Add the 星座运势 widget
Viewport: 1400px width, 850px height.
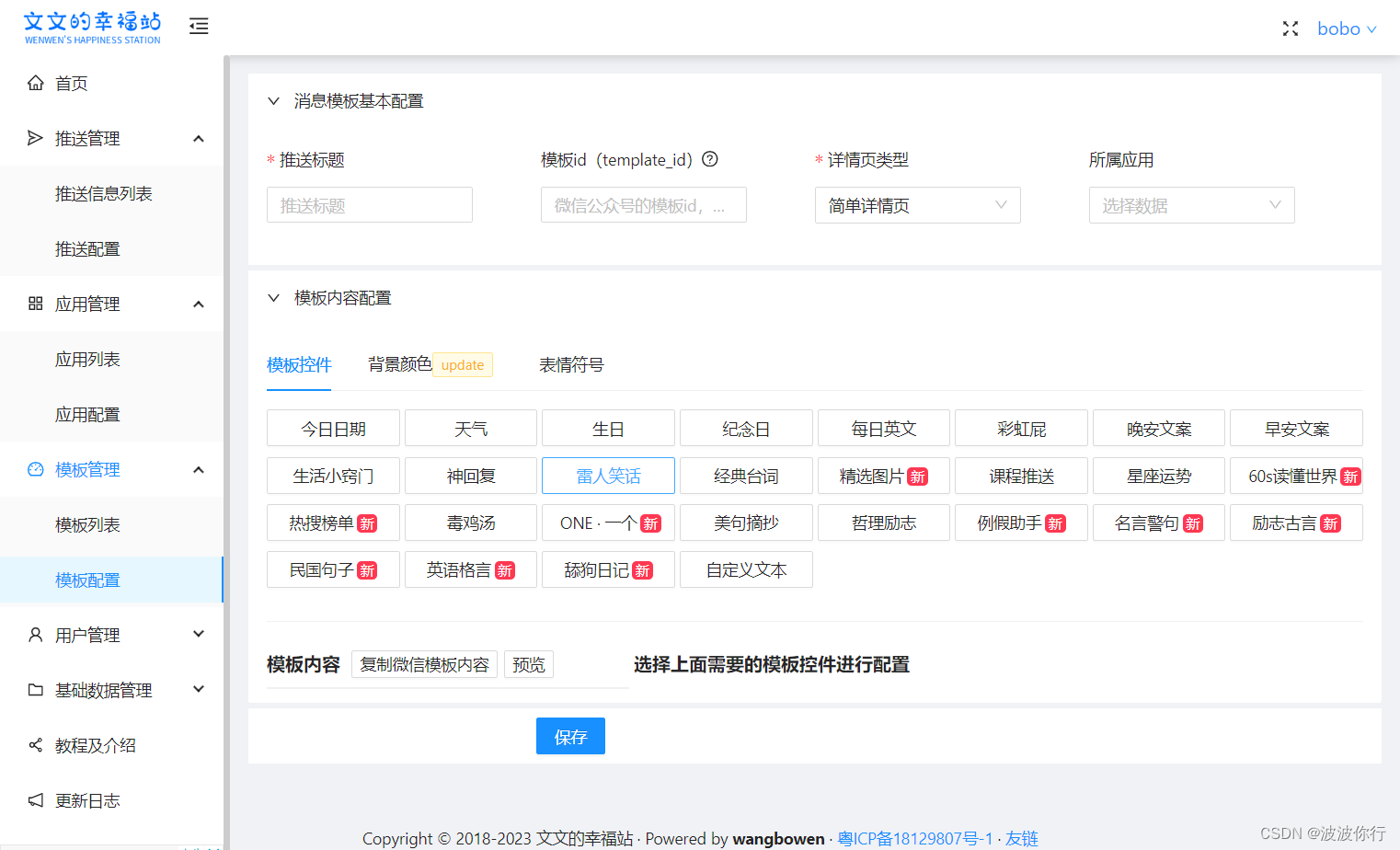click(1159, 476)
